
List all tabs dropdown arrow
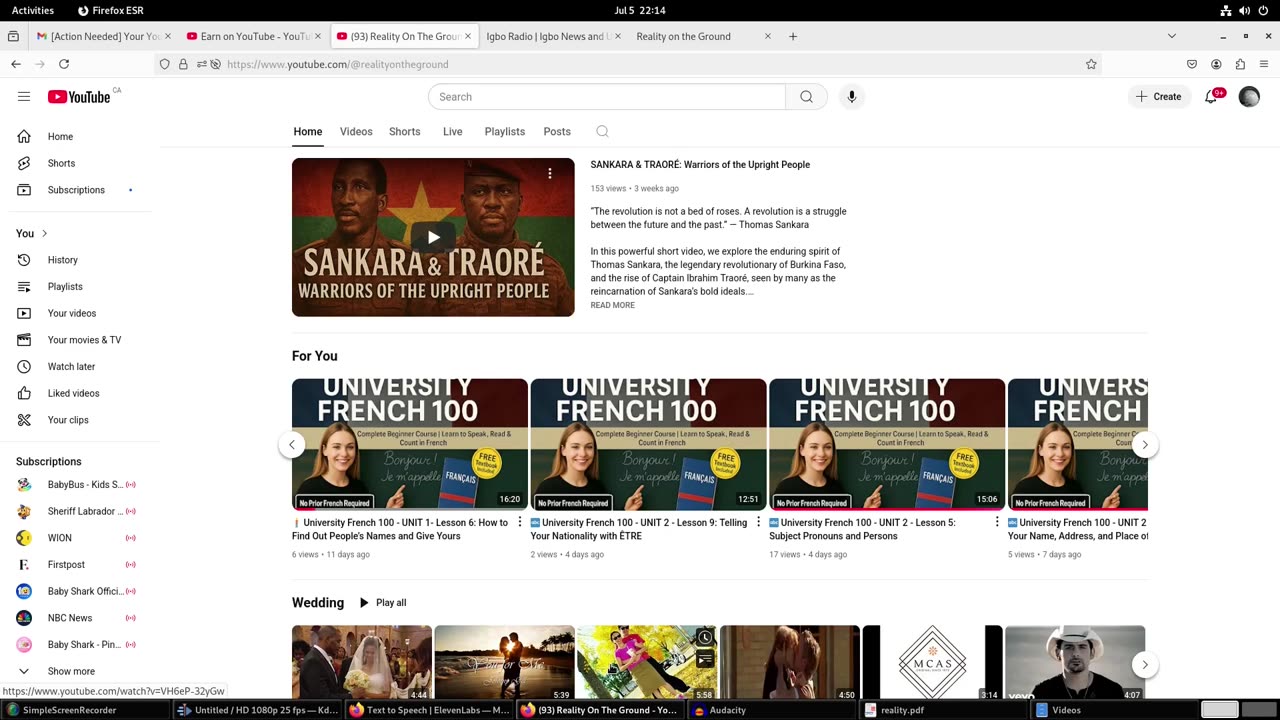pyautogui.click(x=1172, y=36)
